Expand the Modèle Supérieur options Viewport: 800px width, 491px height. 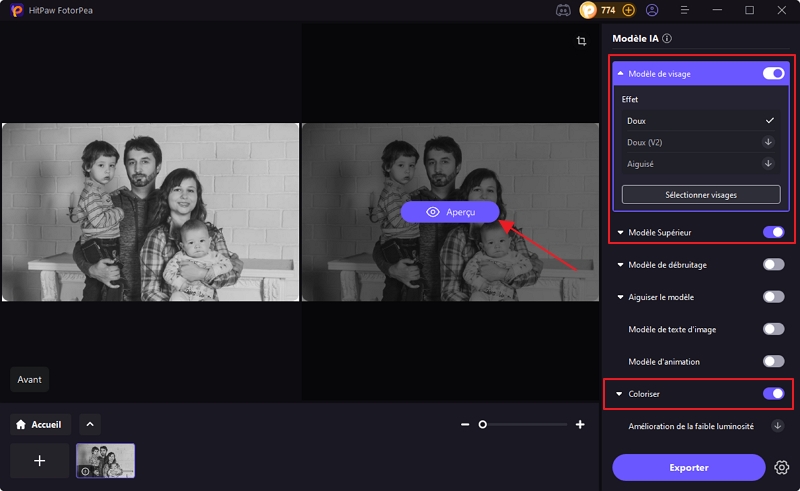coord(620,232)
